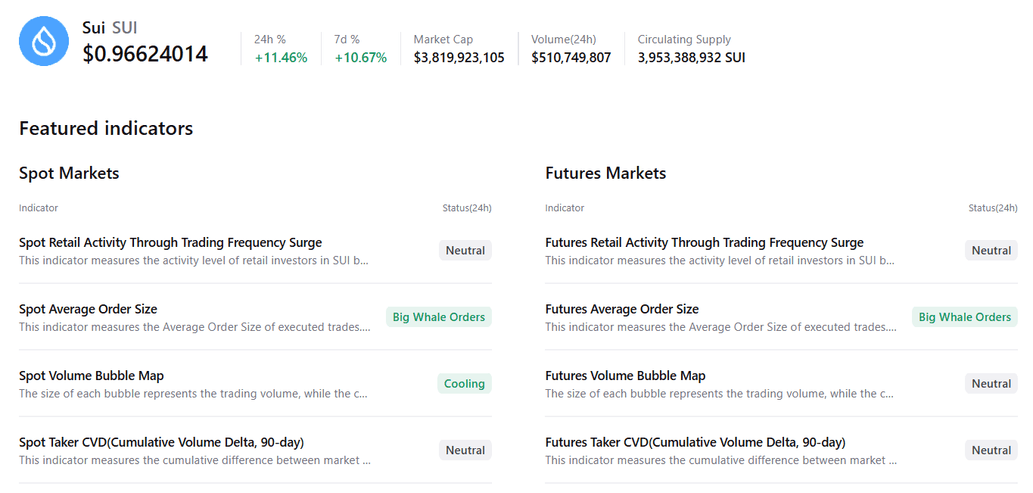Open the Futures Average Order Size indicator

tap(622, 309)
